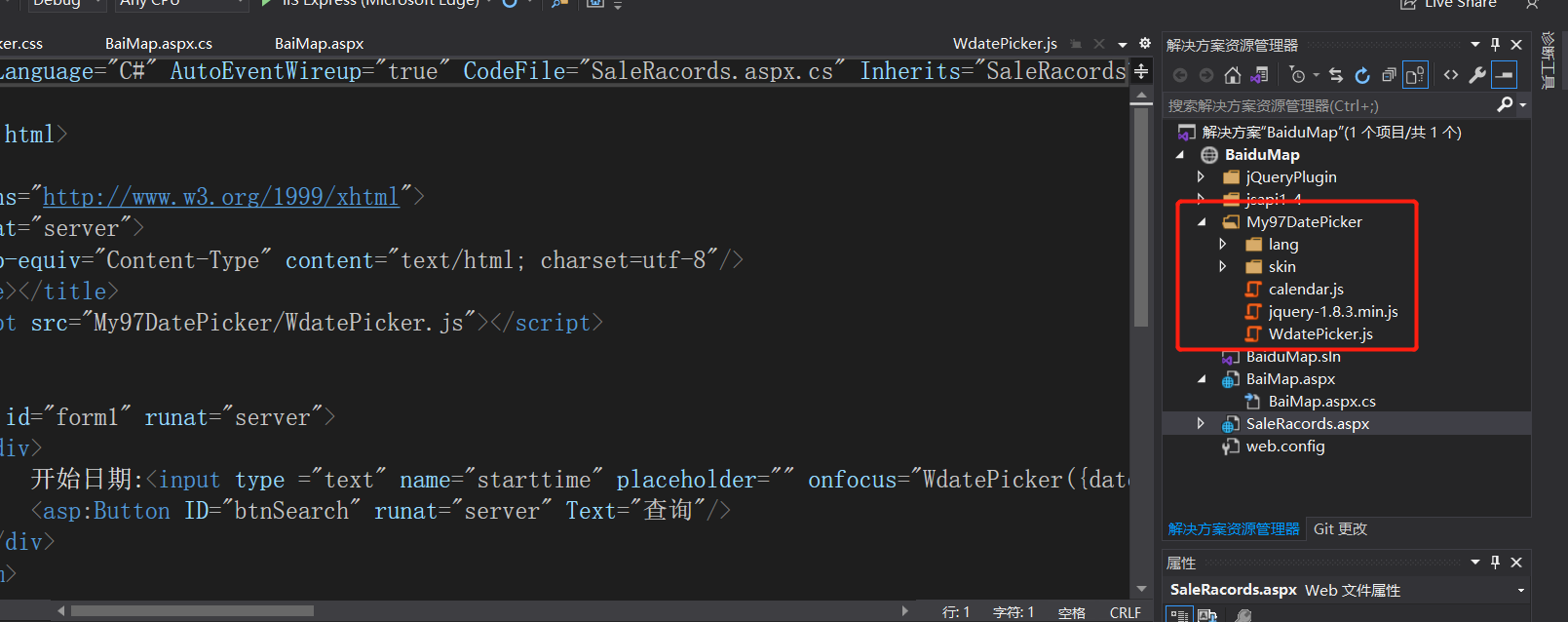
Task: Click the 空格 indentation indicator
Action: pyautogui.click(x=1071, y=612)
